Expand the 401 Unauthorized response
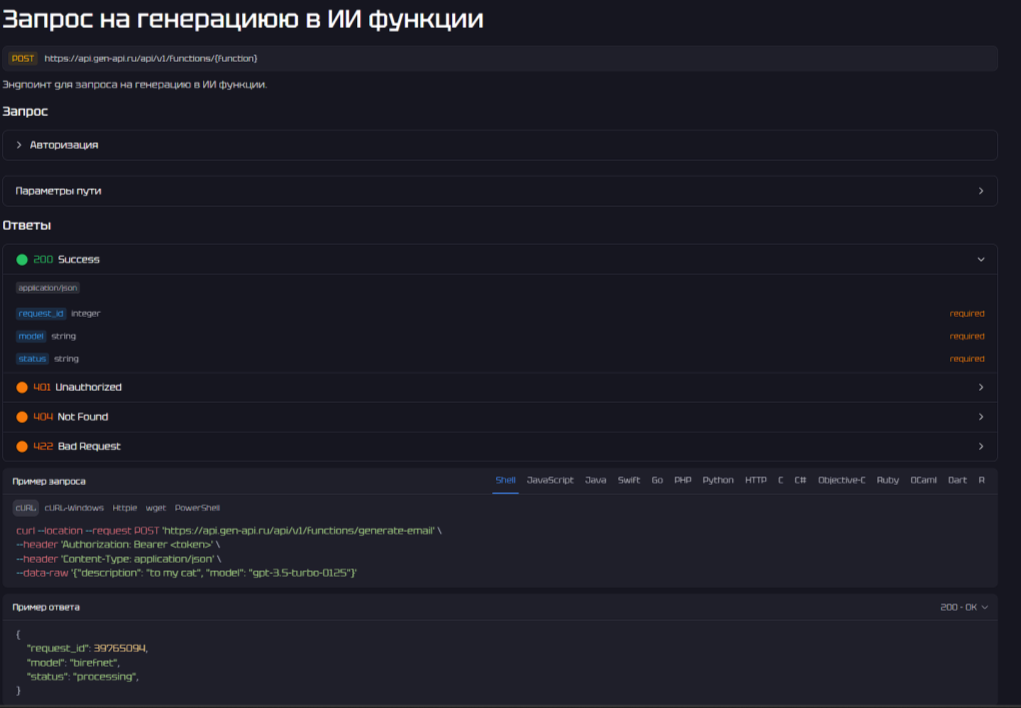Viewport: 1021px width, 708px height. tap(980, 387)
